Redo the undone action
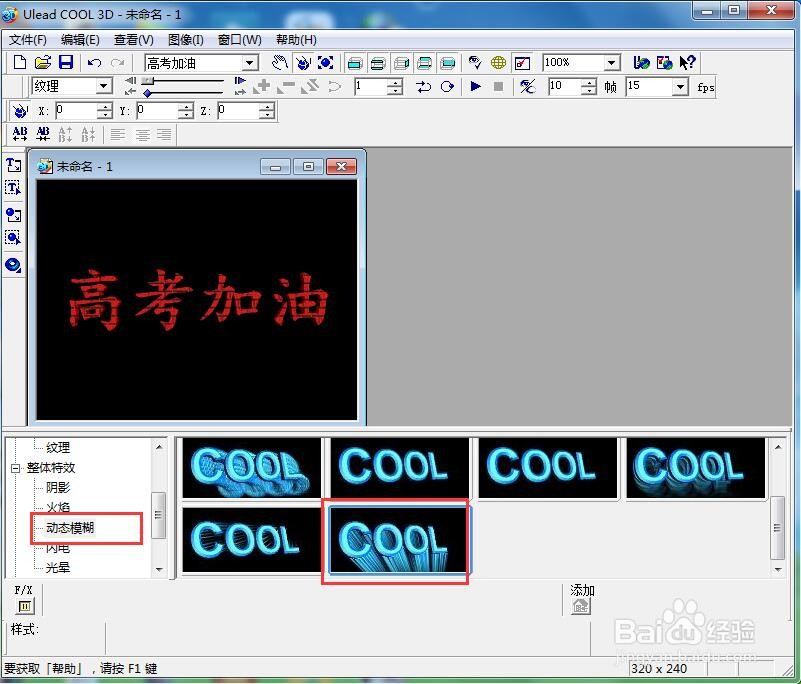Screen dimensions: 801x684 (x=118, y=63)
